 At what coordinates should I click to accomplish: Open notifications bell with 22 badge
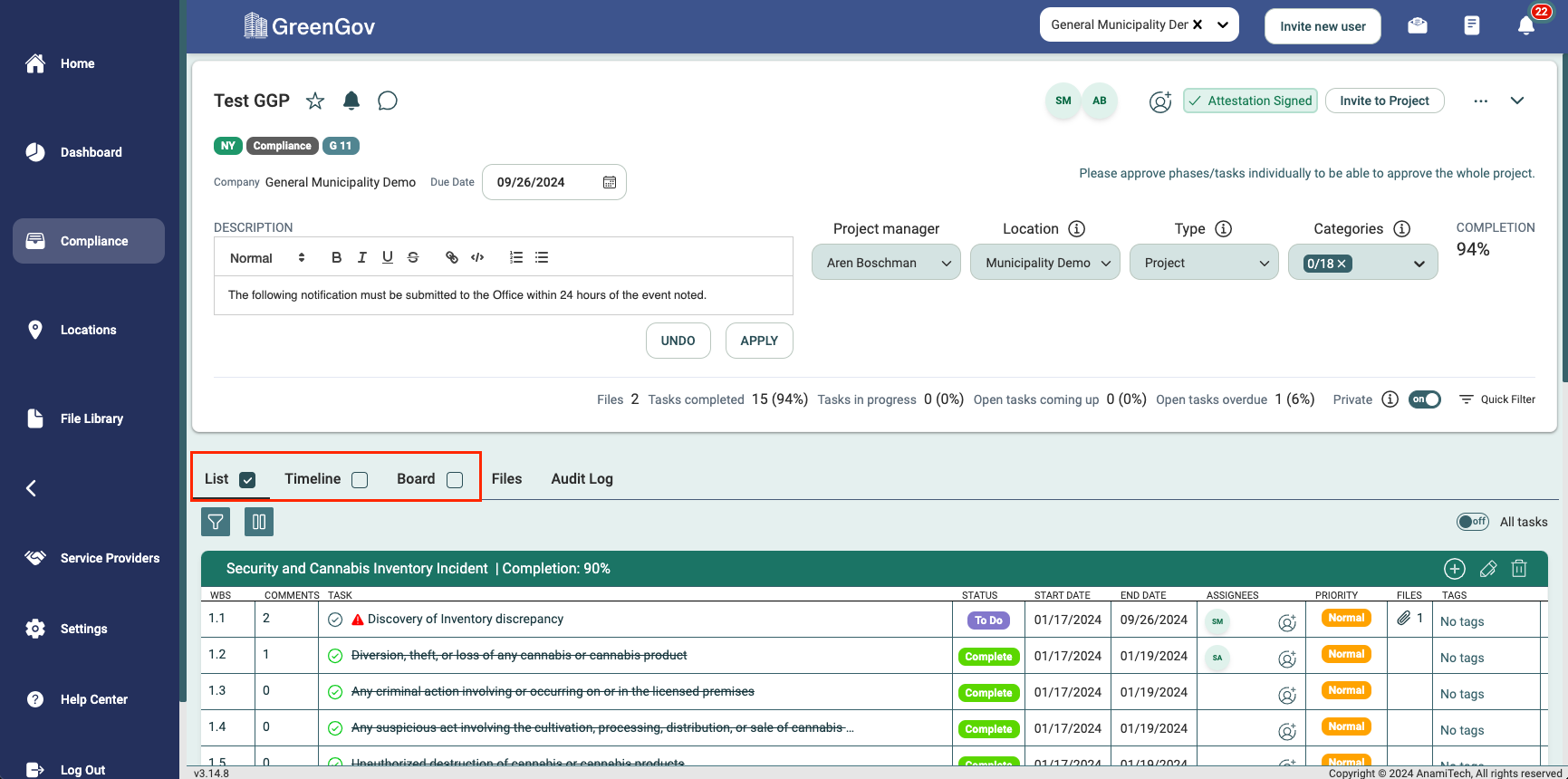[x=1526, y=25]
